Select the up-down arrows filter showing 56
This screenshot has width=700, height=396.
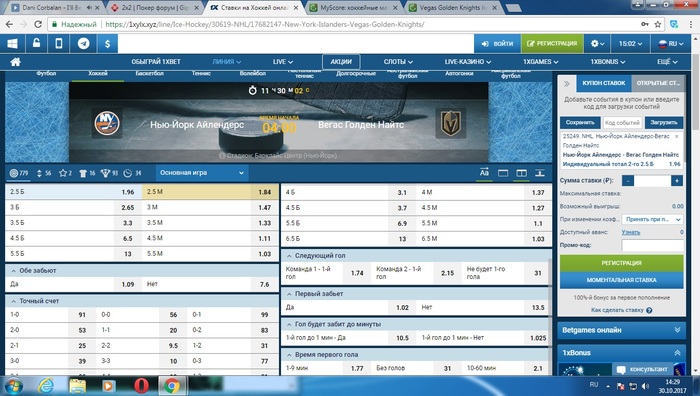(x=43, y=173)
